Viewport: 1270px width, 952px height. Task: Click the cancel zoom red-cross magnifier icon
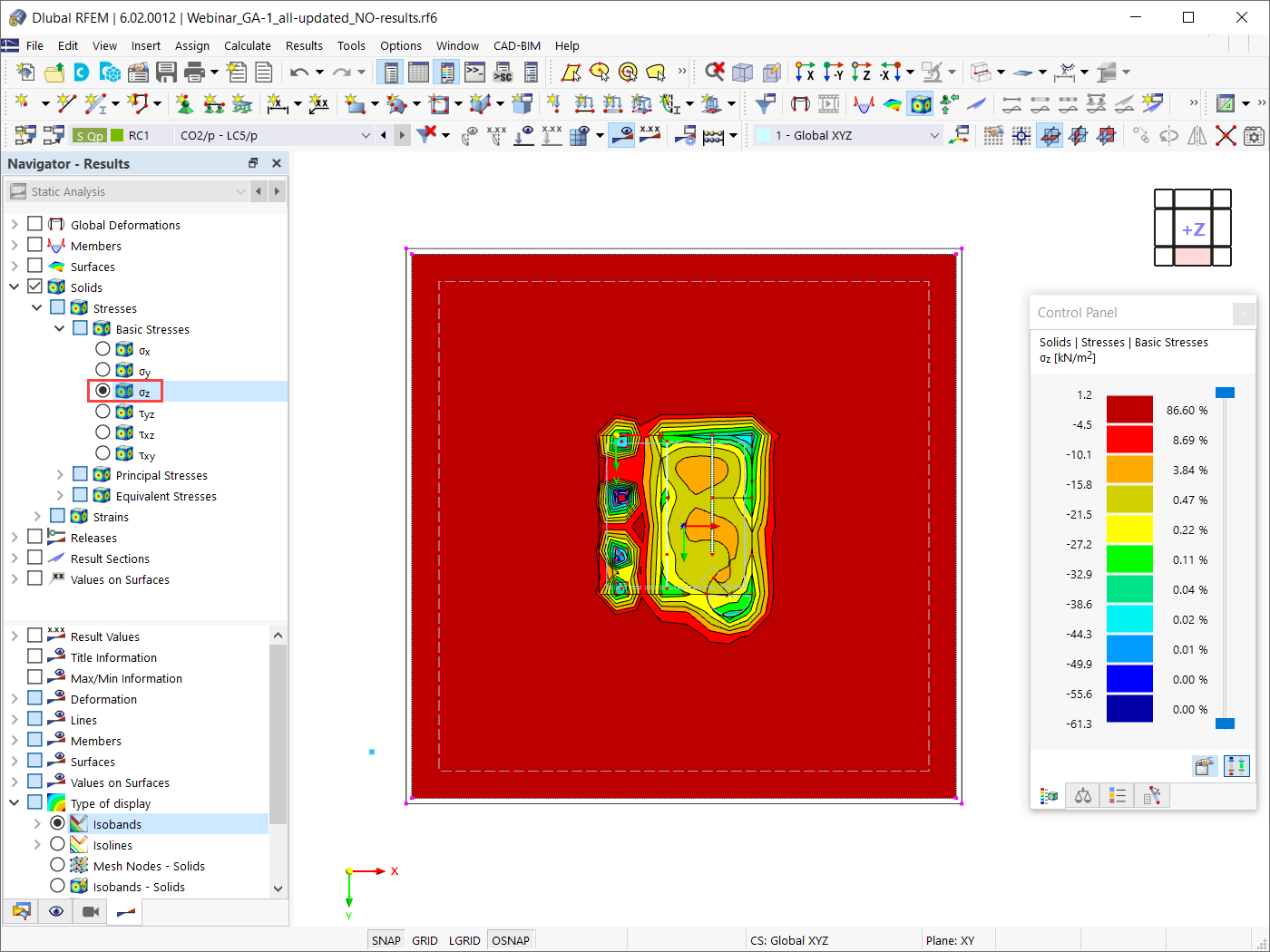click(x=715, y=72)
